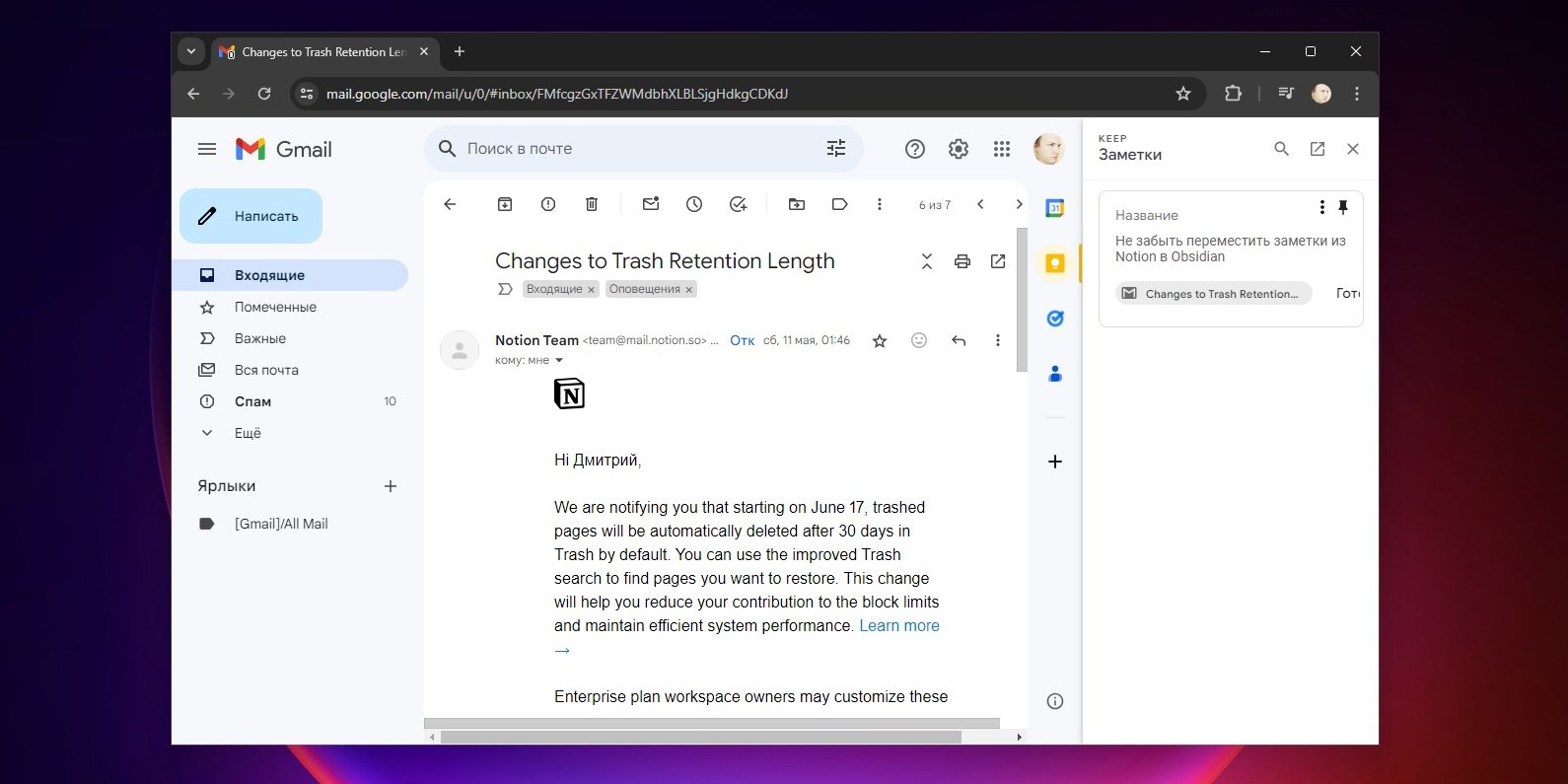This screenshot has width=1568, height=784.
Task: Click the horizontal scrollbar under email
Action: [x=701, y=737]
